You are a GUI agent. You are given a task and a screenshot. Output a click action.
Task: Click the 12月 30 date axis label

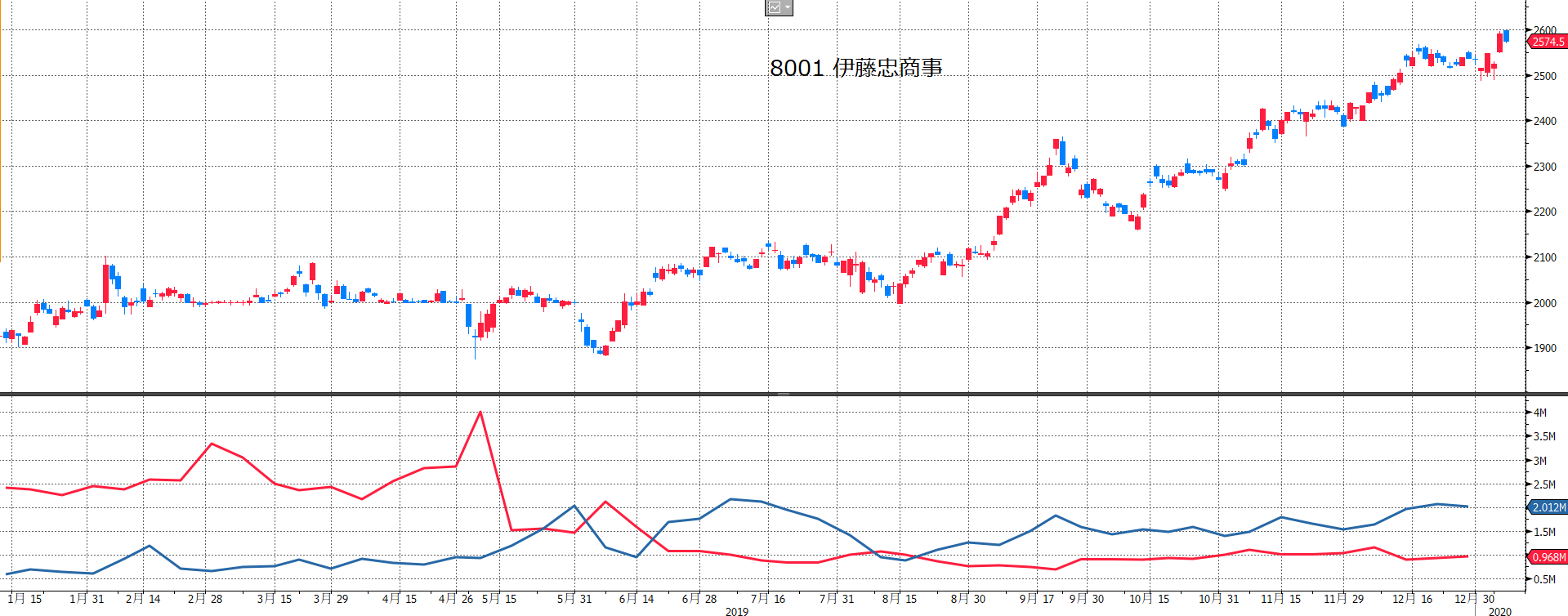tap(1474, 599)
